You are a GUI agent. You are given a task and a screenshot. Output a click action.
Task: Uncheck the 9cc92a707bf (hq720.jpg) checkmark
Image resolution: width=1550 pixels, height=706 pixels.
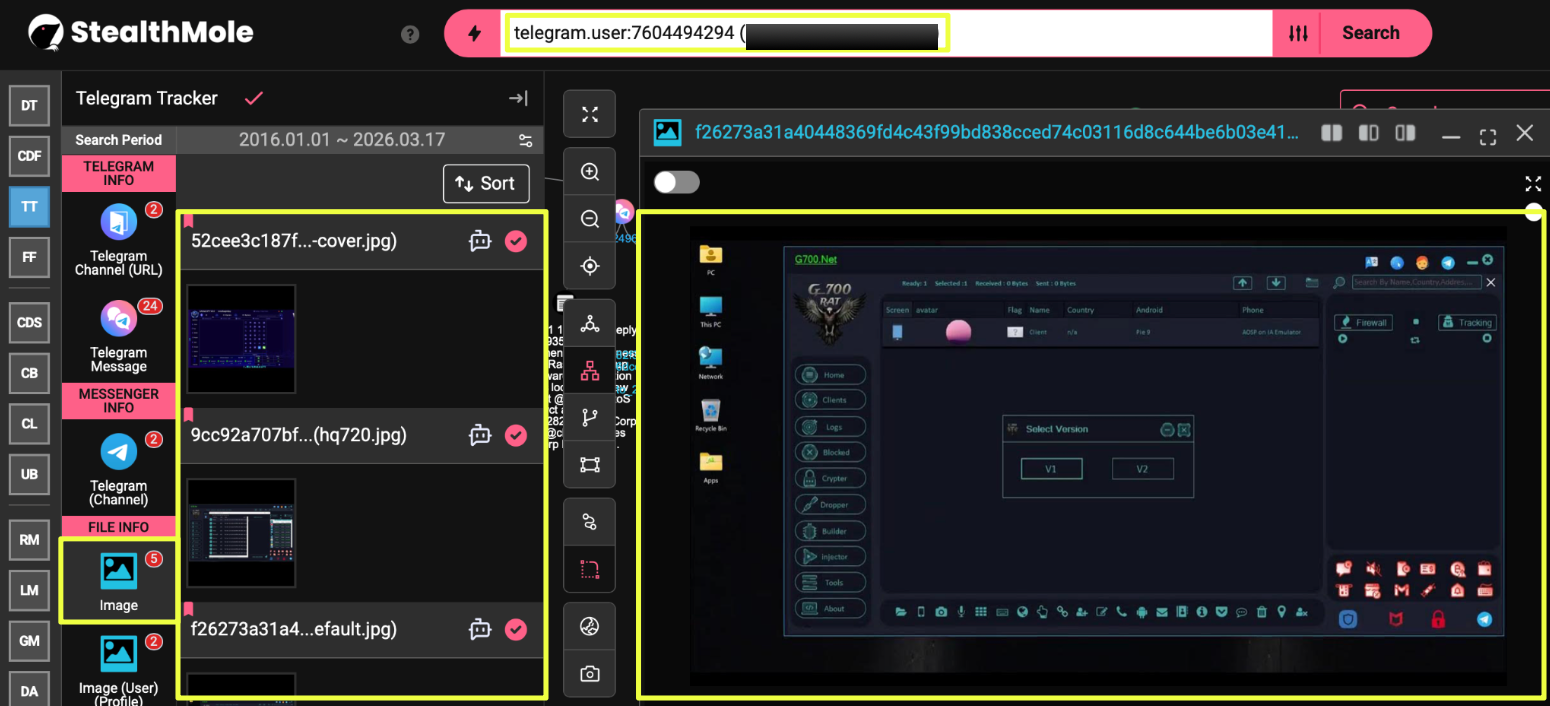tap(516, 435)
